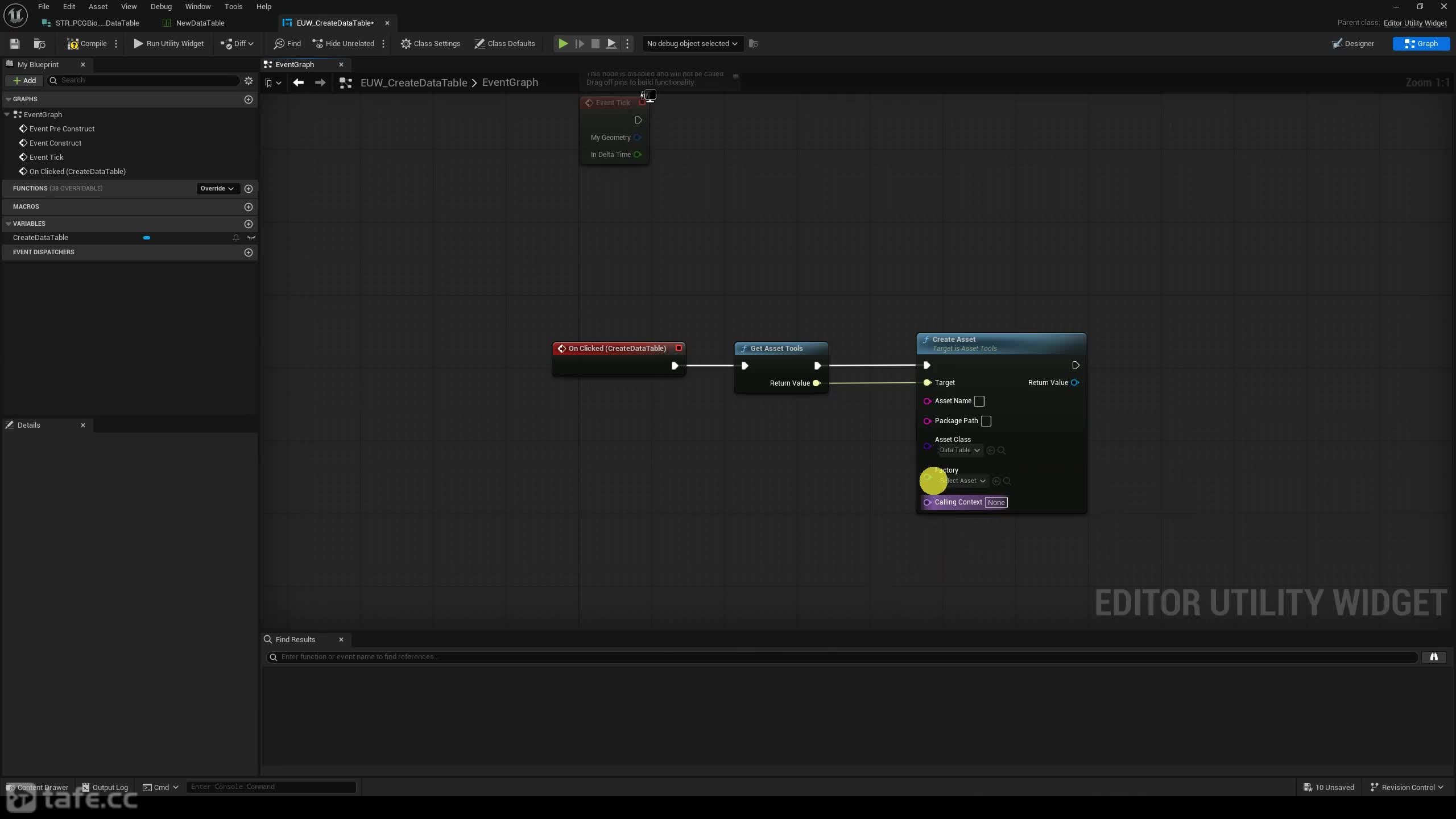Compile the blueprint

coord(86,44)
